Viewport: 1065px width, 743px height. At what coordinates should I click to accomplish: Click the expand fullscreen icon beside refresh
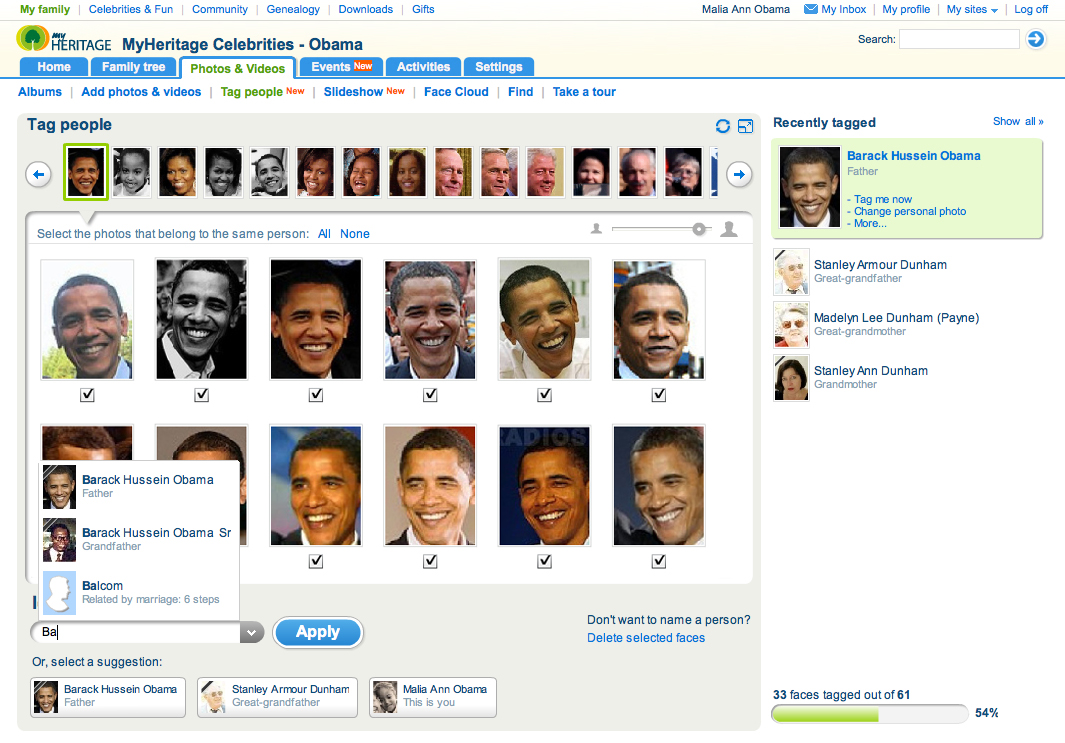745,126
